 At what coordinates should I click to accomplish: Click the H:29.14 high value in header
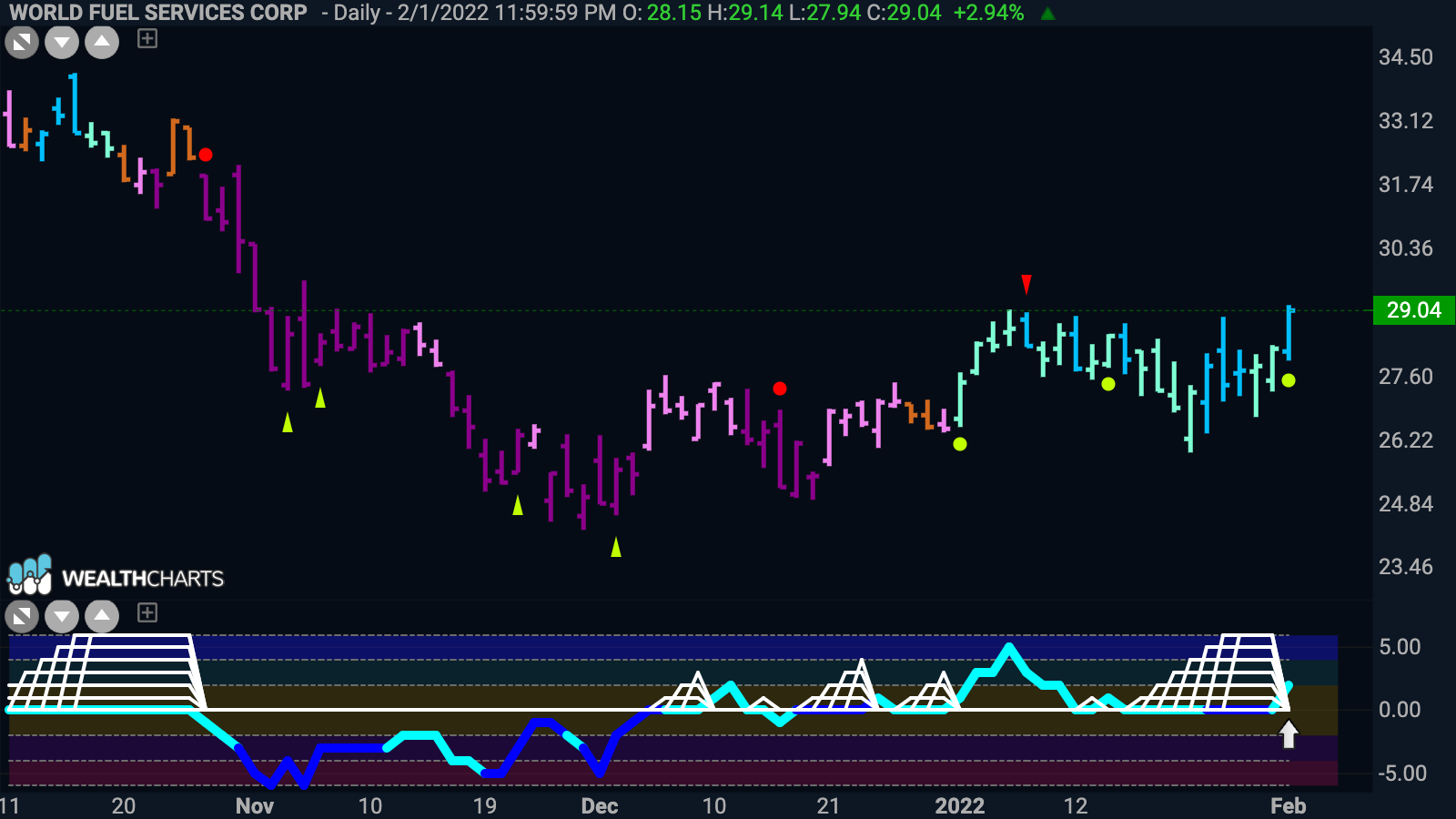(744, 13)
